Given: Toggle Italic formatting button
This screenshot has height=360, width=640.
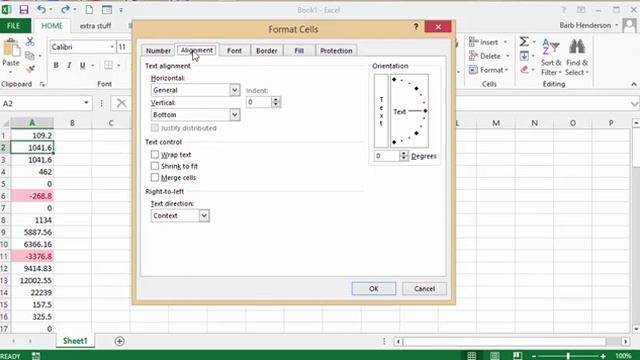Looking at the screenshot, I should 69,65.
